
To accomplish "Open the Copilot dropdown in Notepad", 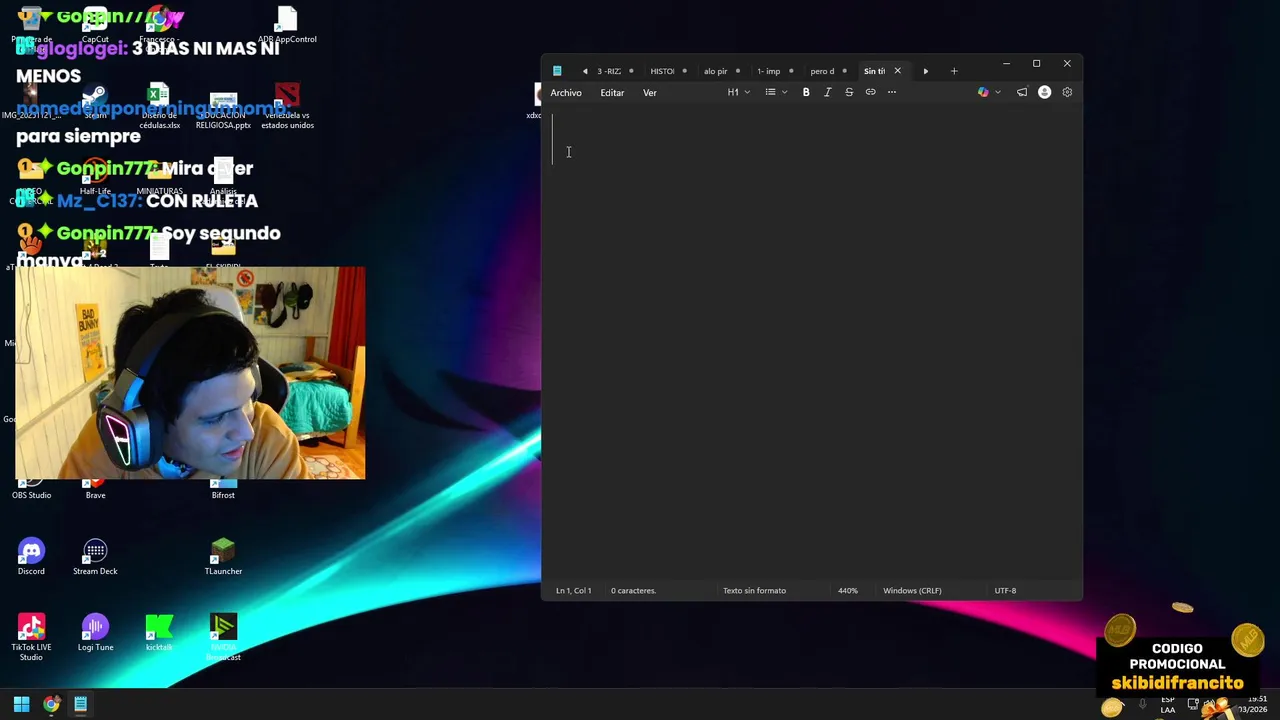I will [989, 92].
